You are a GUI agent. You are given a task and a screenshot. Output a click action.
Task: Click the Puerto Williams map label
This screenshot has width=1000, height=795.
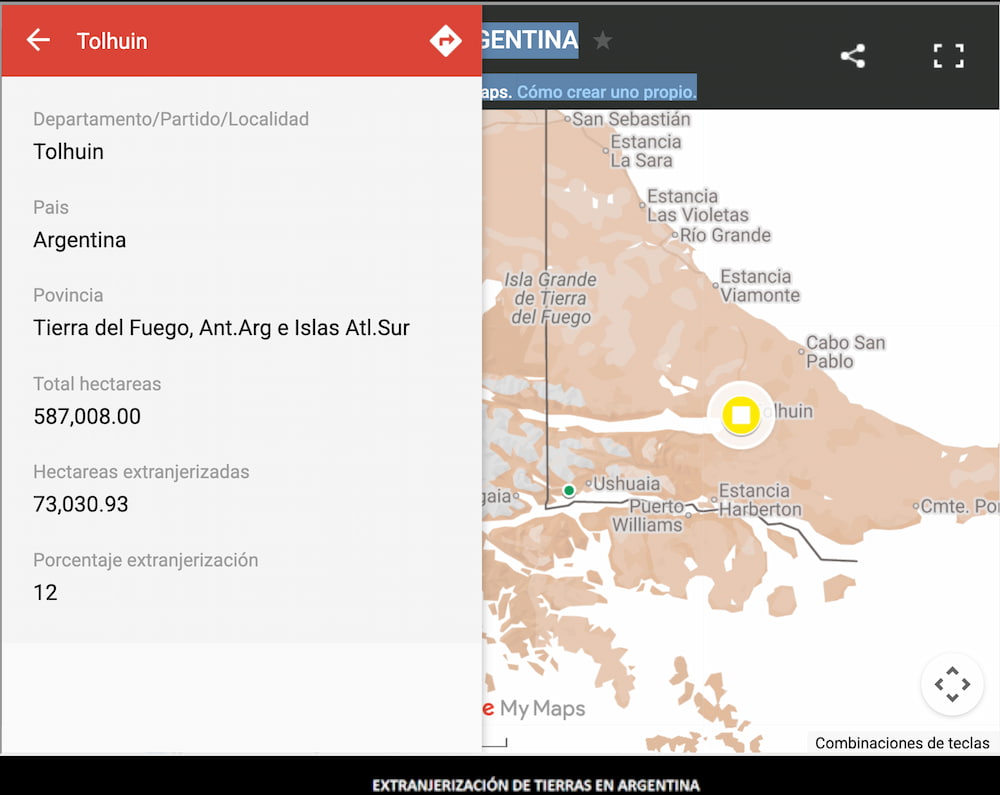tap(649, 516)
